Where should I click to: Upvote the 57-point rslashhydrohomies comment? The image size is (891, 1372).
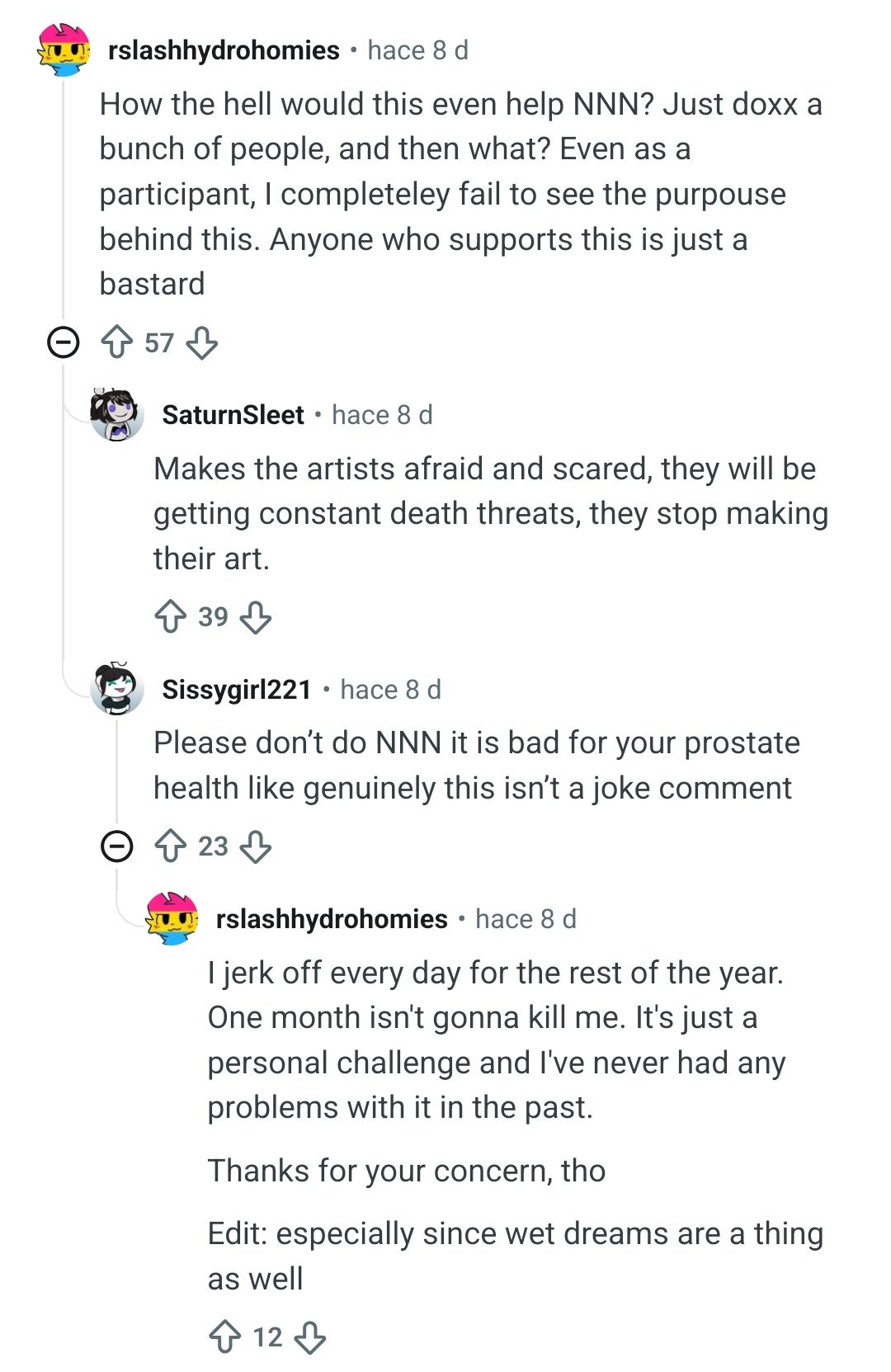[116, 342]
